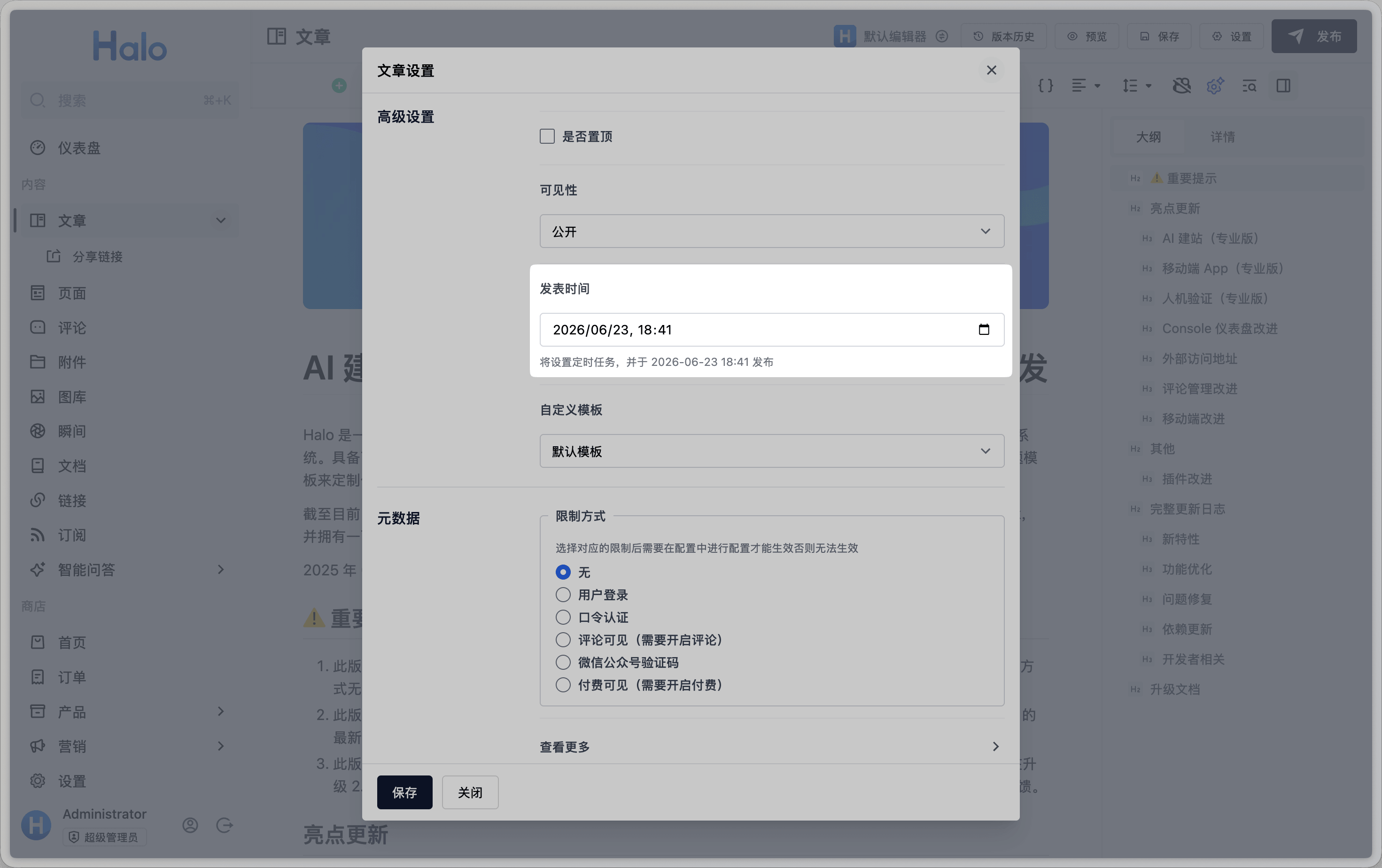Select 付费可见（需要开启付费）radio option

pos(563,684)
